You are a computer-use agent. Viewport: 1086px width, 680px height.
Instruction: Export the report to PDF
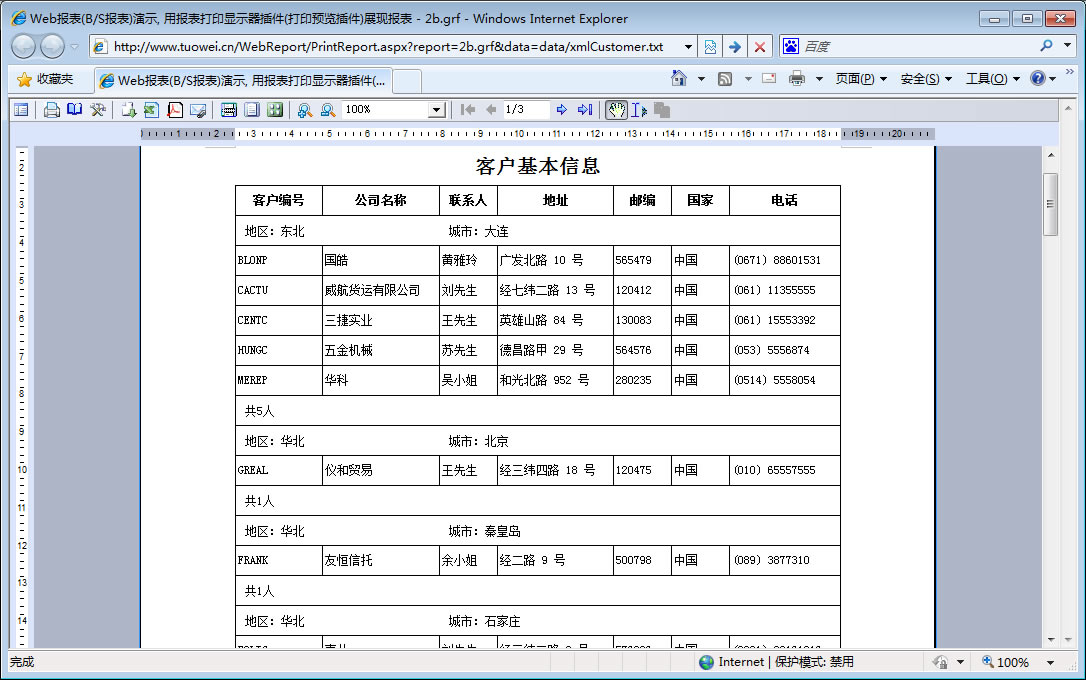(175, 110)
